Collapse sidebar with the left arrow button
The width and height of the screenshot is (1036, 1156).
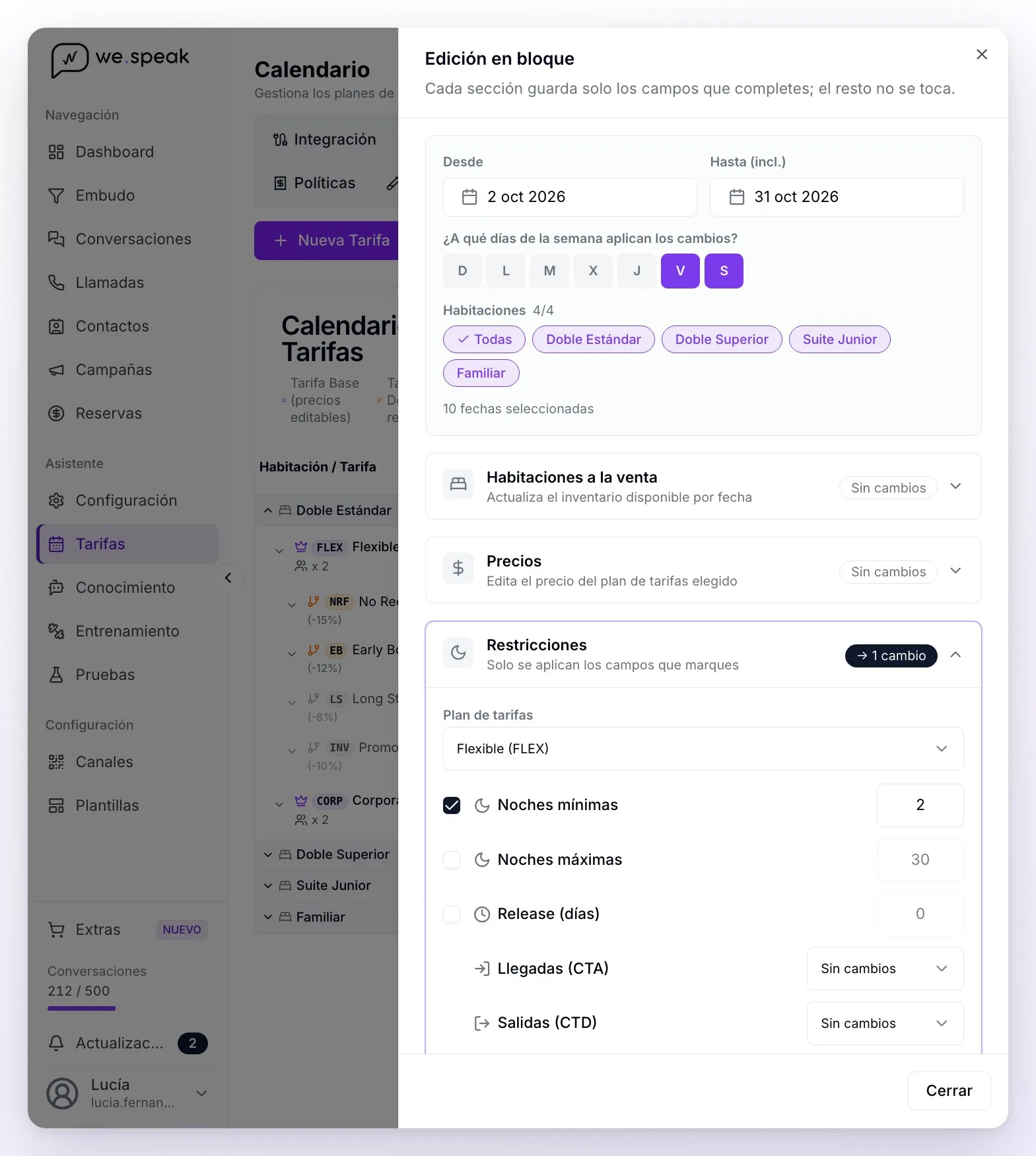click(x=228, y=578)
